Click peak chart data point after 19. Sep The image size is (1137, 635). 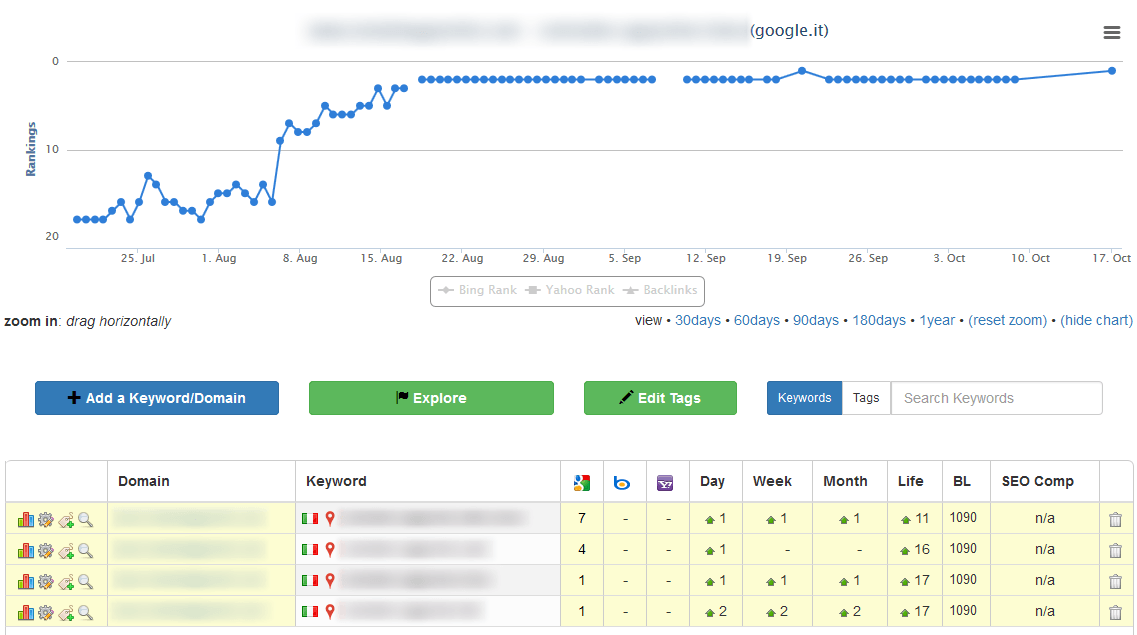[802, 71]
